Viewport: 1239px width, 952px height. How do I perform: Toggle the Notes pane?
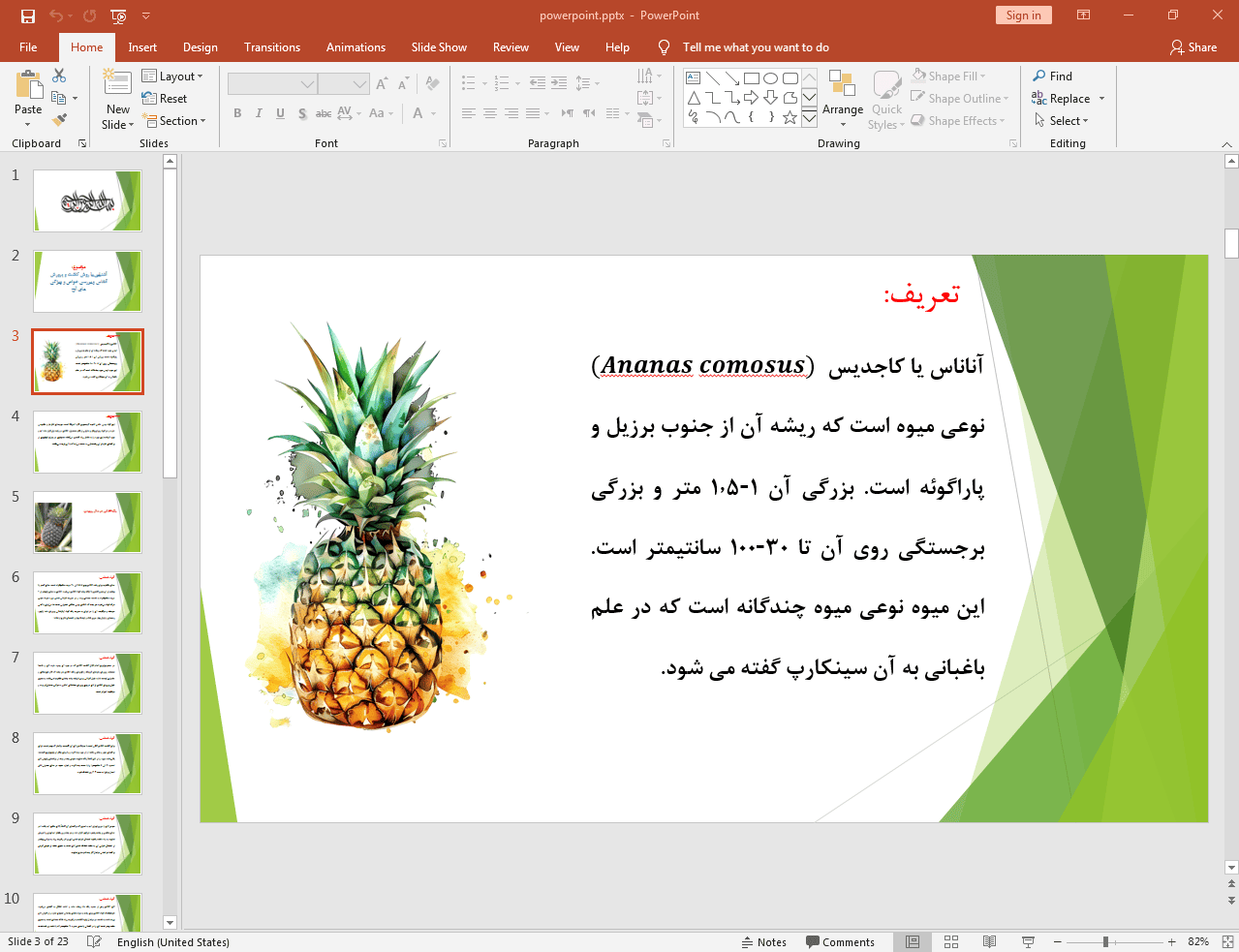pos(763,942)
